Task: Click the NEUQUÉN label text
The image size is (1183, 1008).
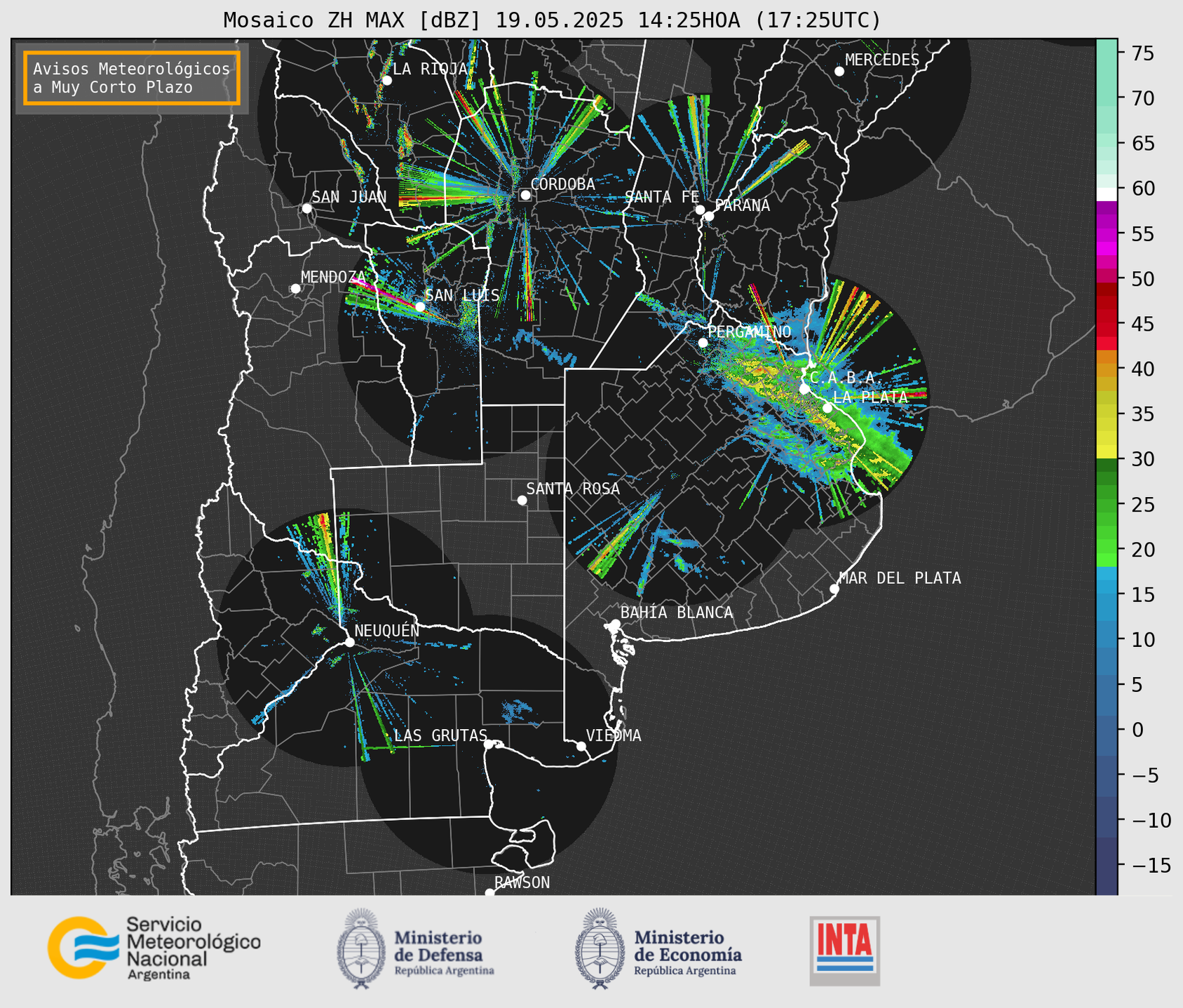Action: [x=386, y=630]
